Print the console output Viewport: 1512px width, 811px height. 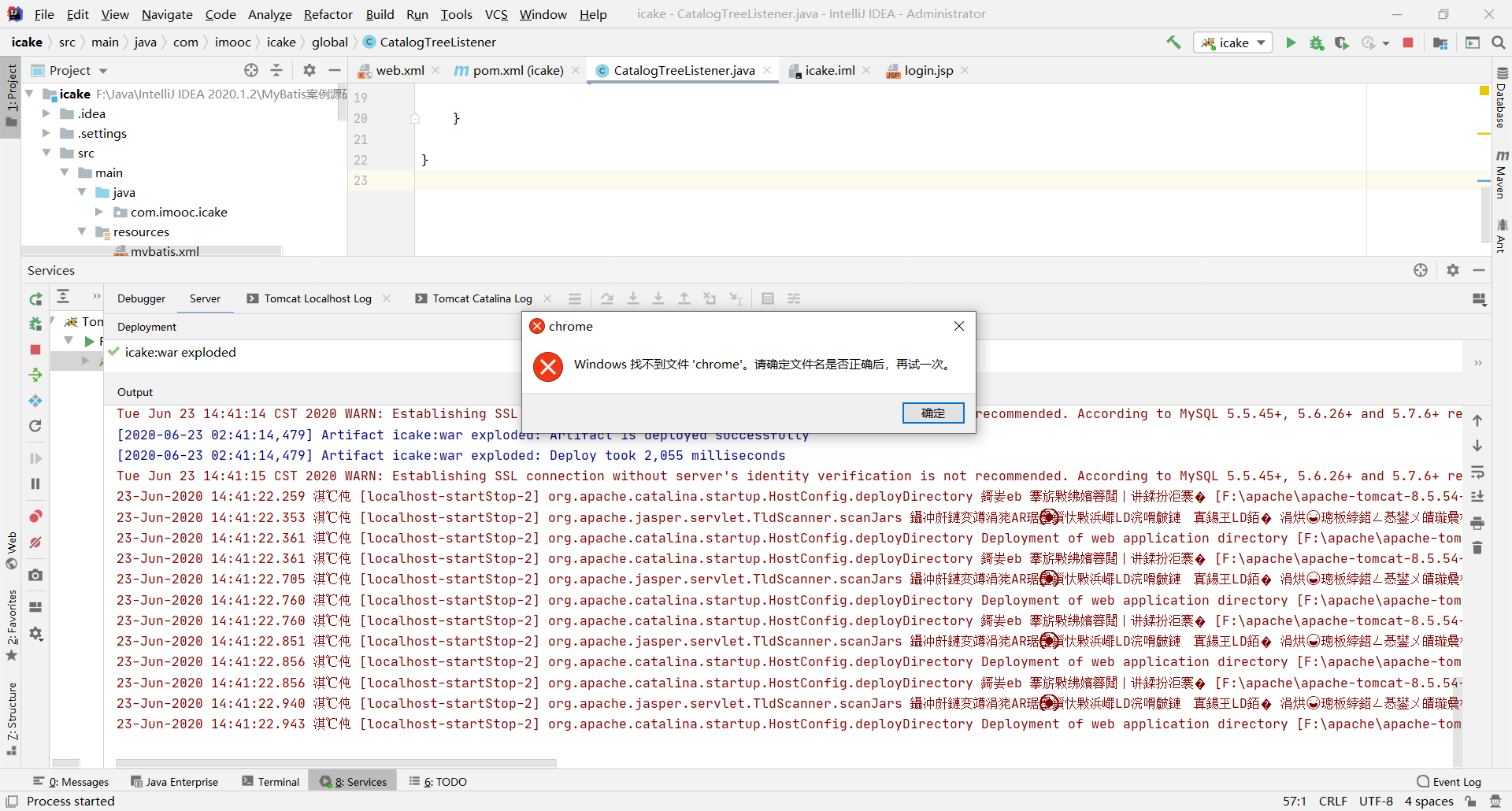1477,523
